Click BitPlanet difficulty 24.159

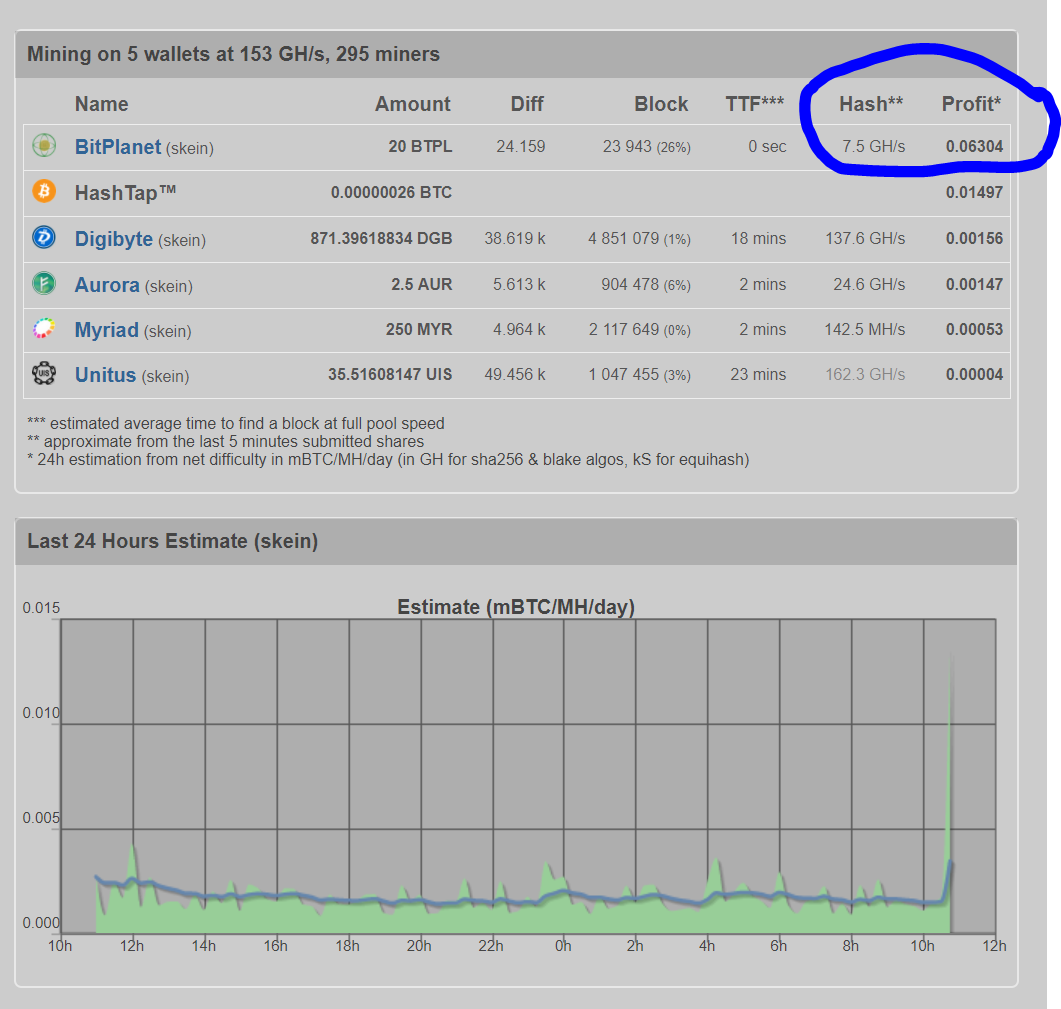click(x=520, y=147)
